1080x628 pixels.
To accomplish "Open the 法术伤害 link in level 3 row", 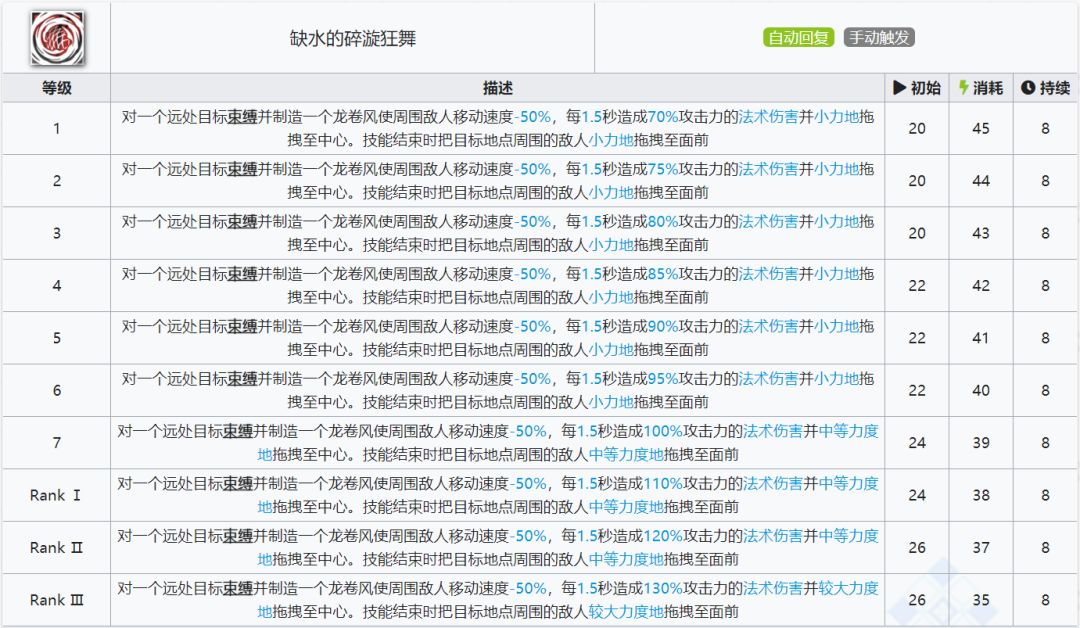I will tap(768, 221).
